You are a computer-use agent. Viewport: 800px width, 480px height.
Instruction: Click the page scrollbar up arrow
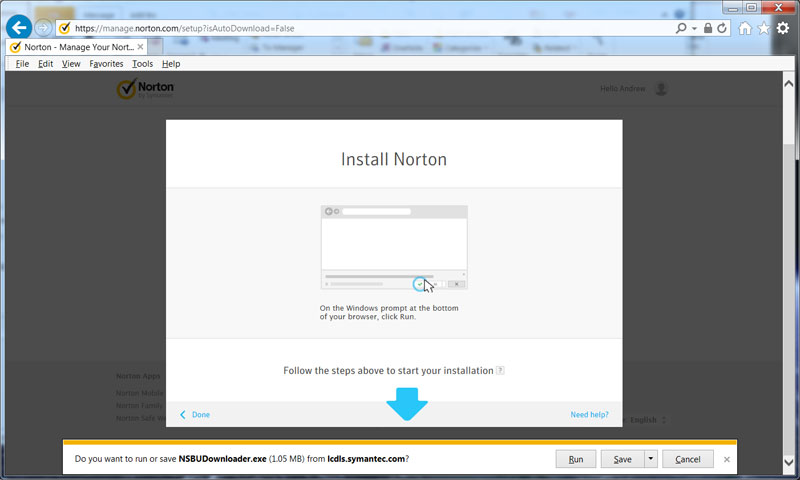789,83
